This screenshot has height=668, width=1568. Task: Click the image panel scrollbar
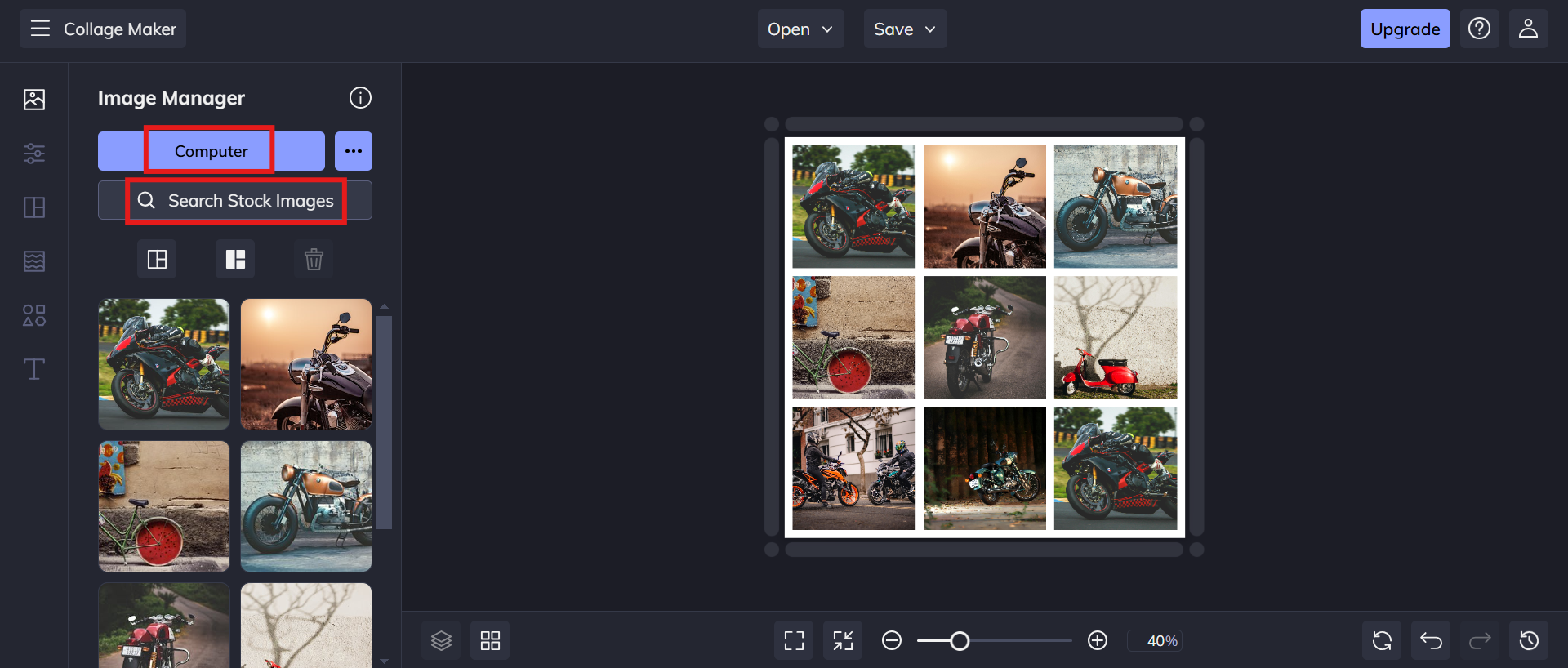point(384,422)
